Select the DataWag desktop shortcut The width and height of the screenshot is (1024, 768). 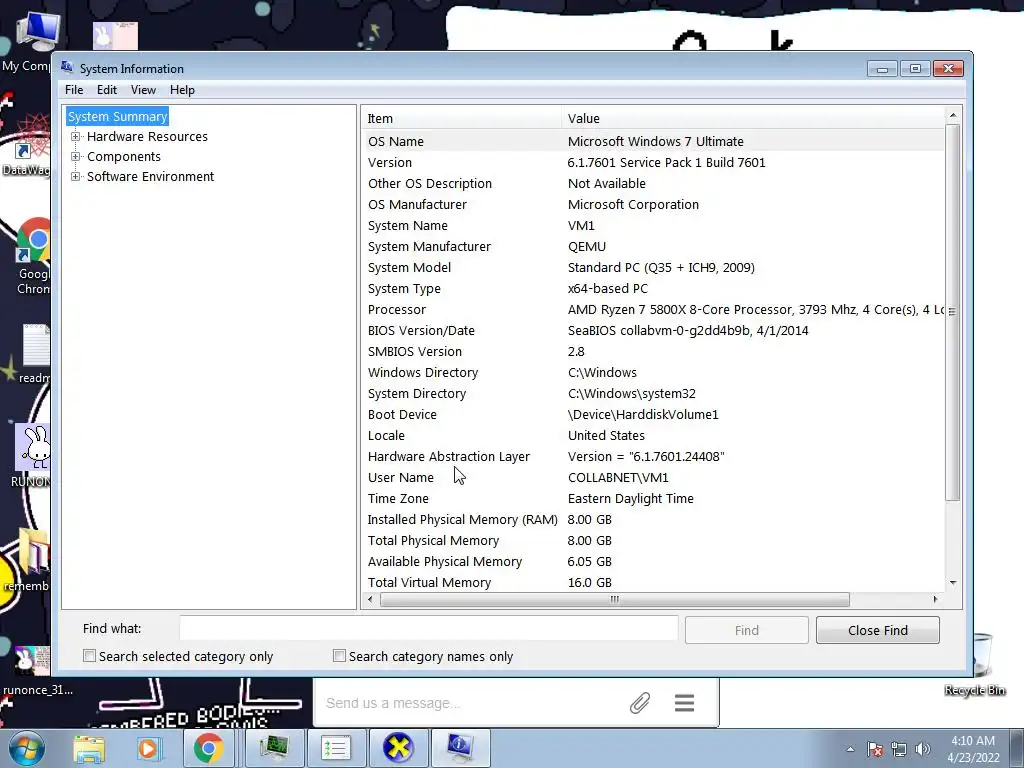click(26, 145)
